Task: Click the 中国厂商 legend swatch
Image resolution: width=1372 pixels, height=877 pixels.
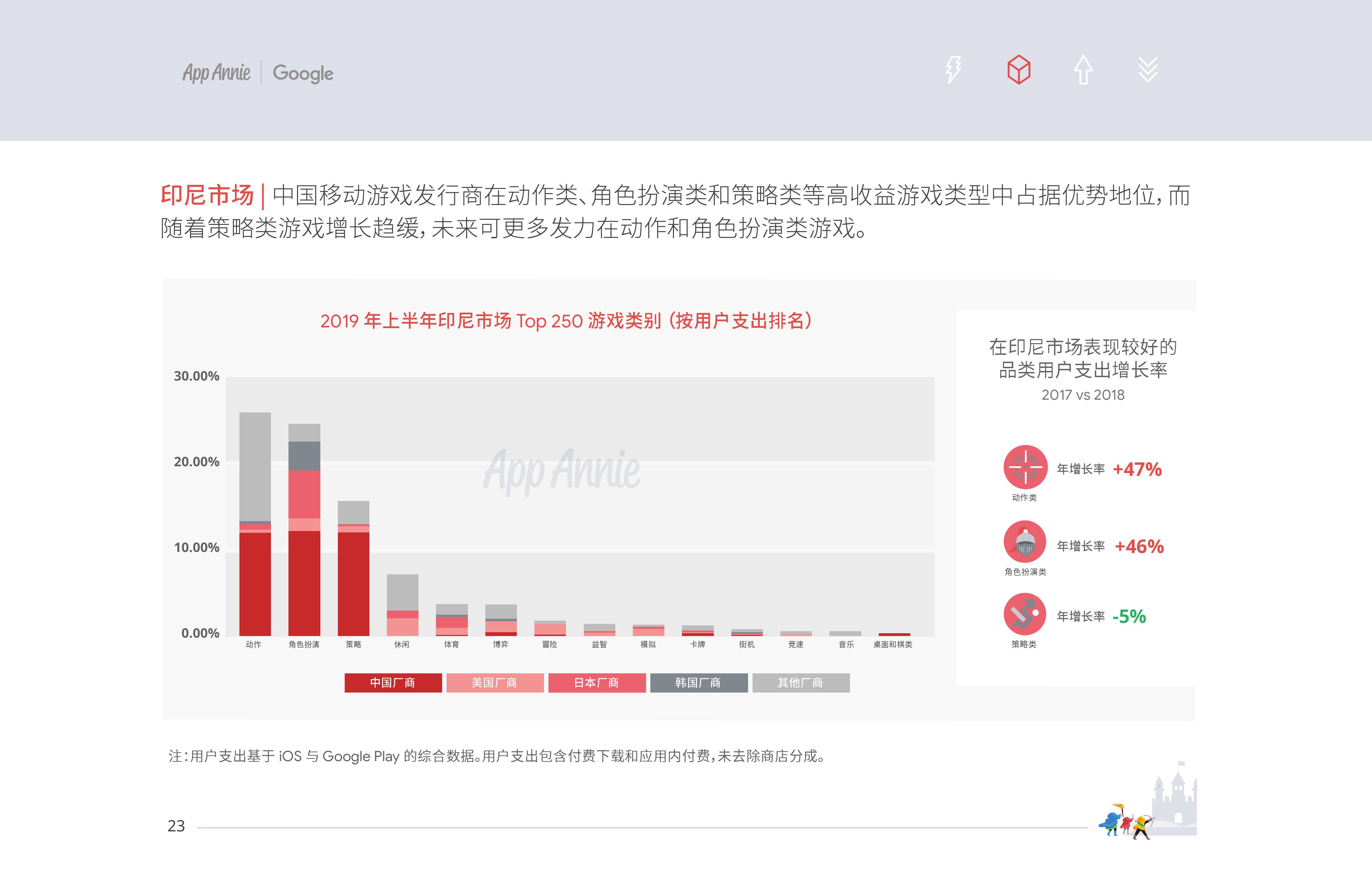Action: click(393, 683)
